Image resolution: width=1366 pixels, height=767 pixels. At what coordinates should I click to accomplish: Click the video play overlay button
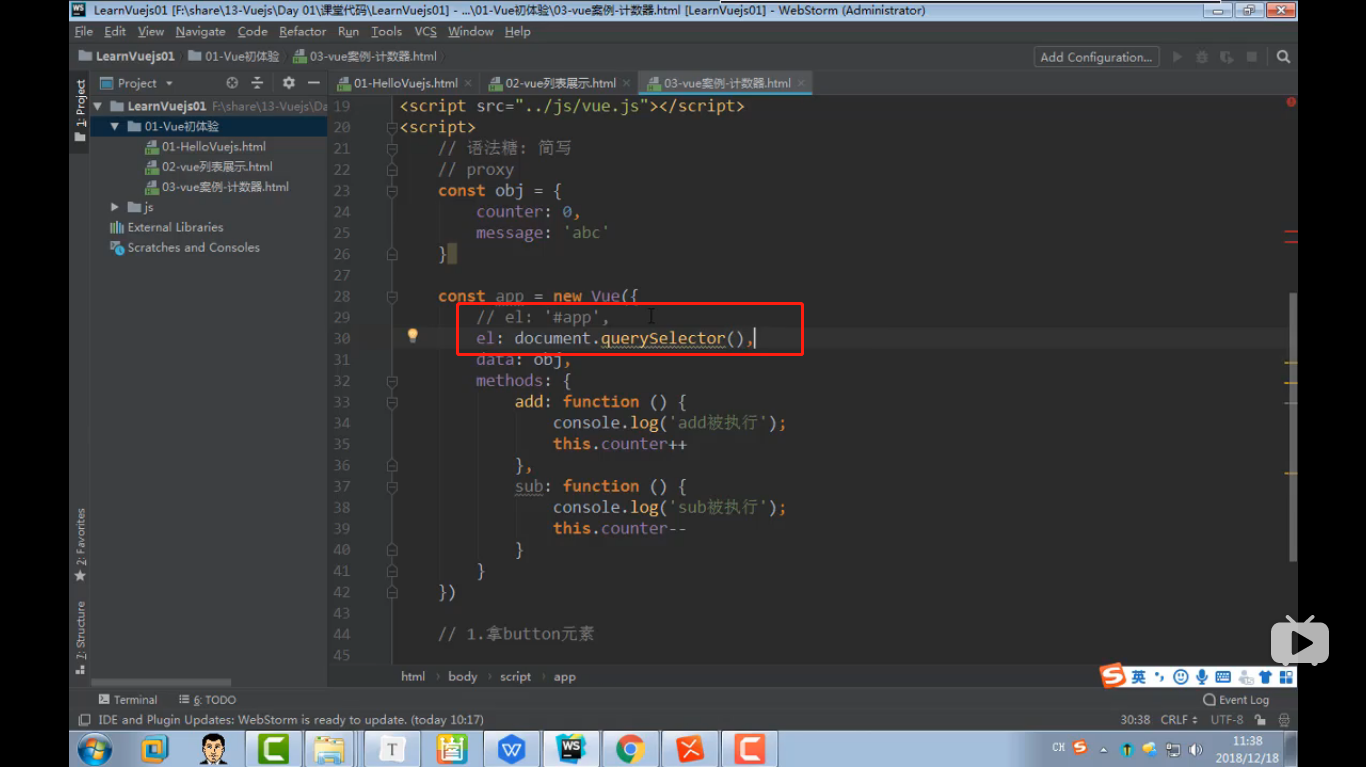point(1300,641)
